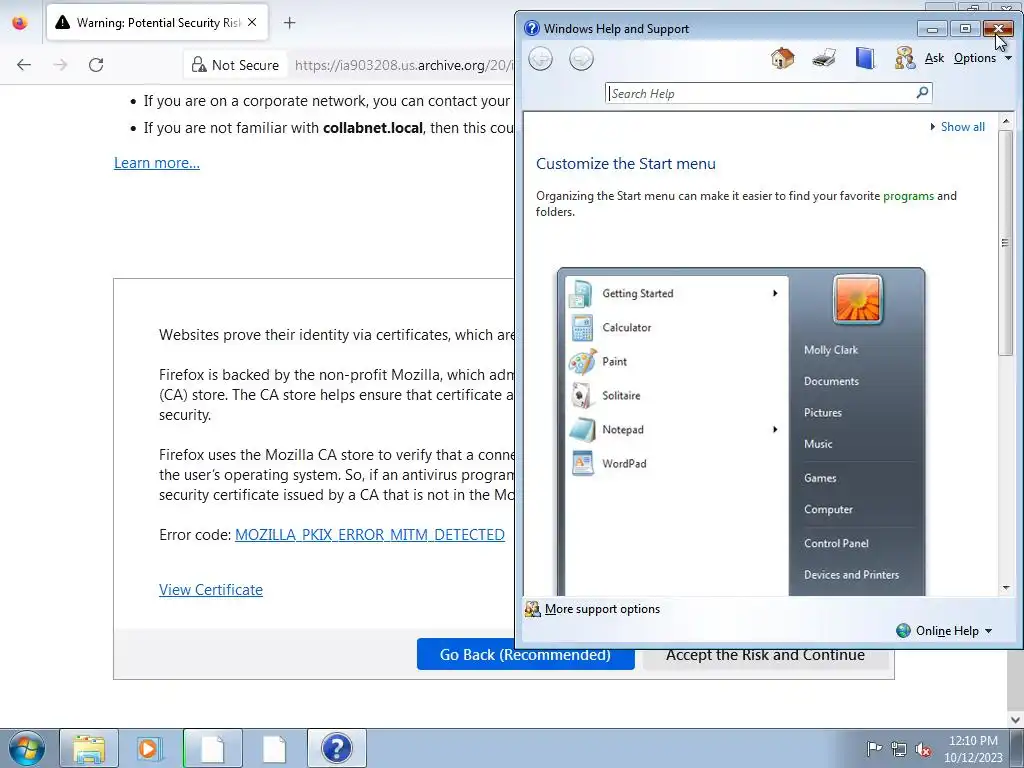The width and height of the screenshot is (1024, 768).
Task: Click the Customize the Start menu heading
Action: [626, 164]
